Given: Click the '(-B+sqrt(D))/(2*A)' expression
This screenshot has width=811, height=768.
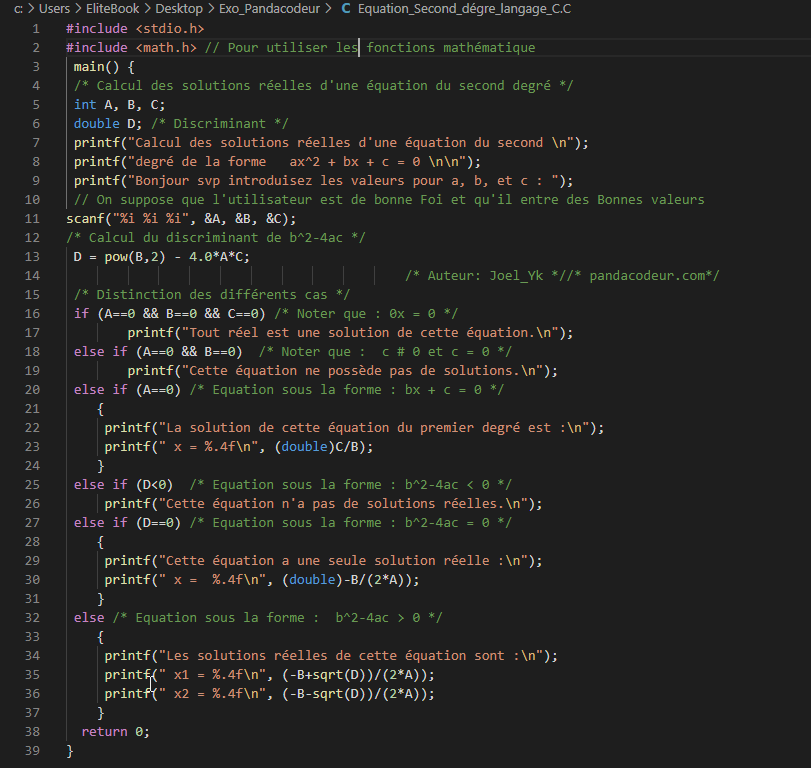Looking at the screenshot, I should (354, 675).
